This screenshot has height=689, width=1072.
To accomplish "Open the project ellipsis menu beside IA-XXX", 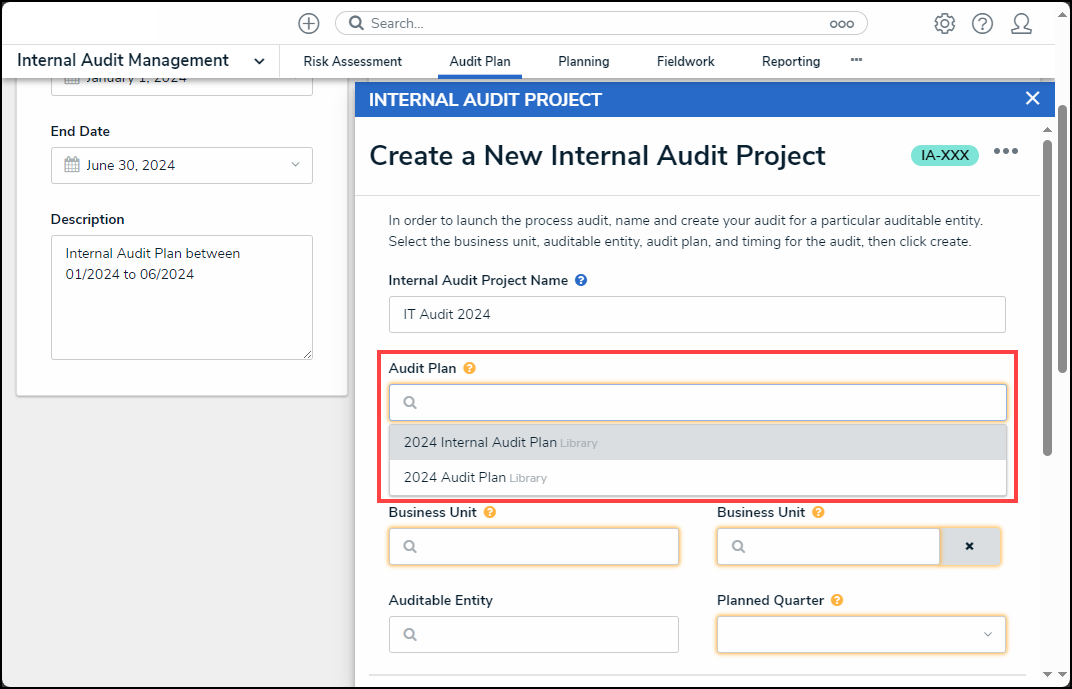I will pos(1005,152).
